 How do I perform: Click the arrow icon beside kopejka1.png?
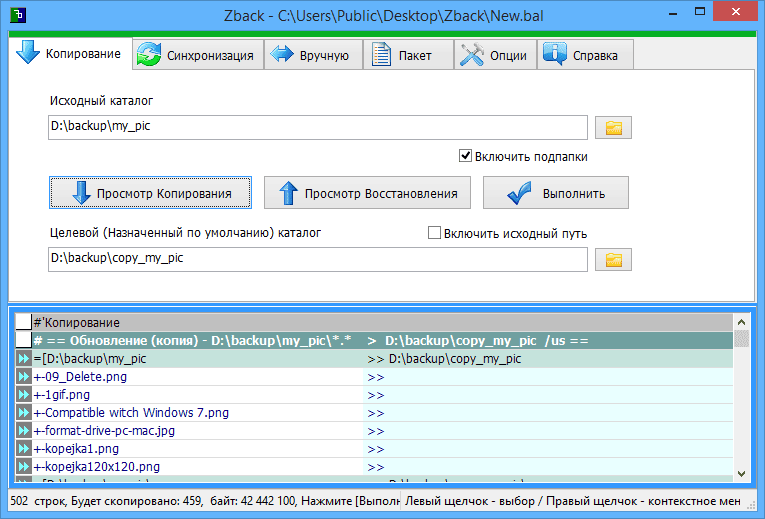[x=23, y=449]
